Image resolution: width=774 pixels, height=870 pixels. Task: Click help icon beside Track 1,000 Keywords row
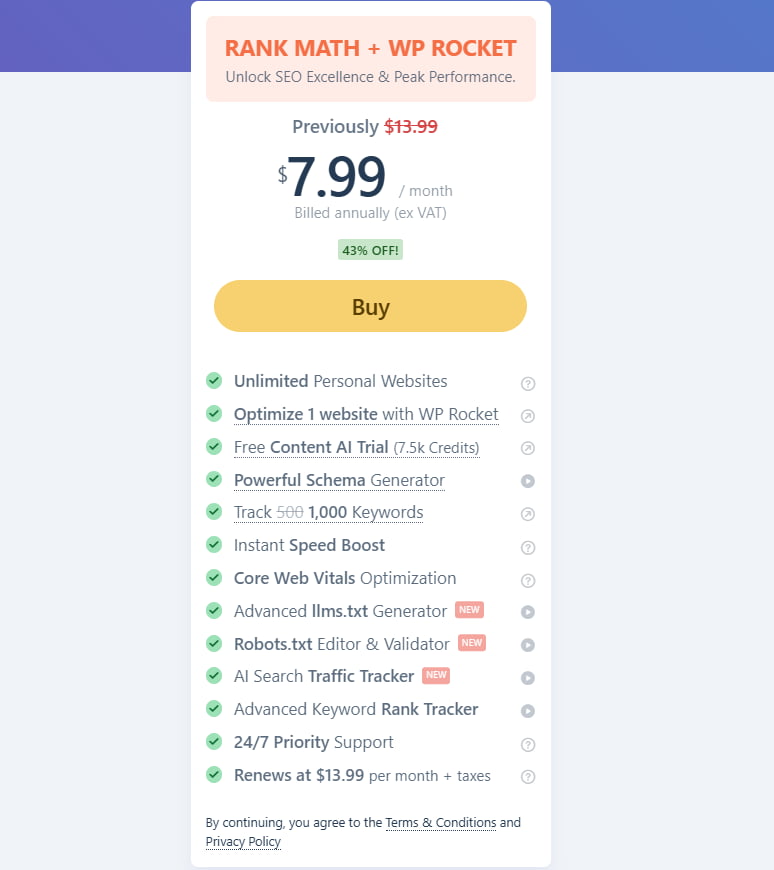point(528,513)
